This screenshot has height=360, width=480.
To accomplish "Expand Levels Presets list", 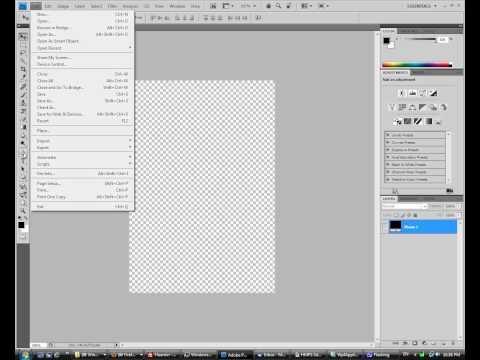I will click(388, 135).
